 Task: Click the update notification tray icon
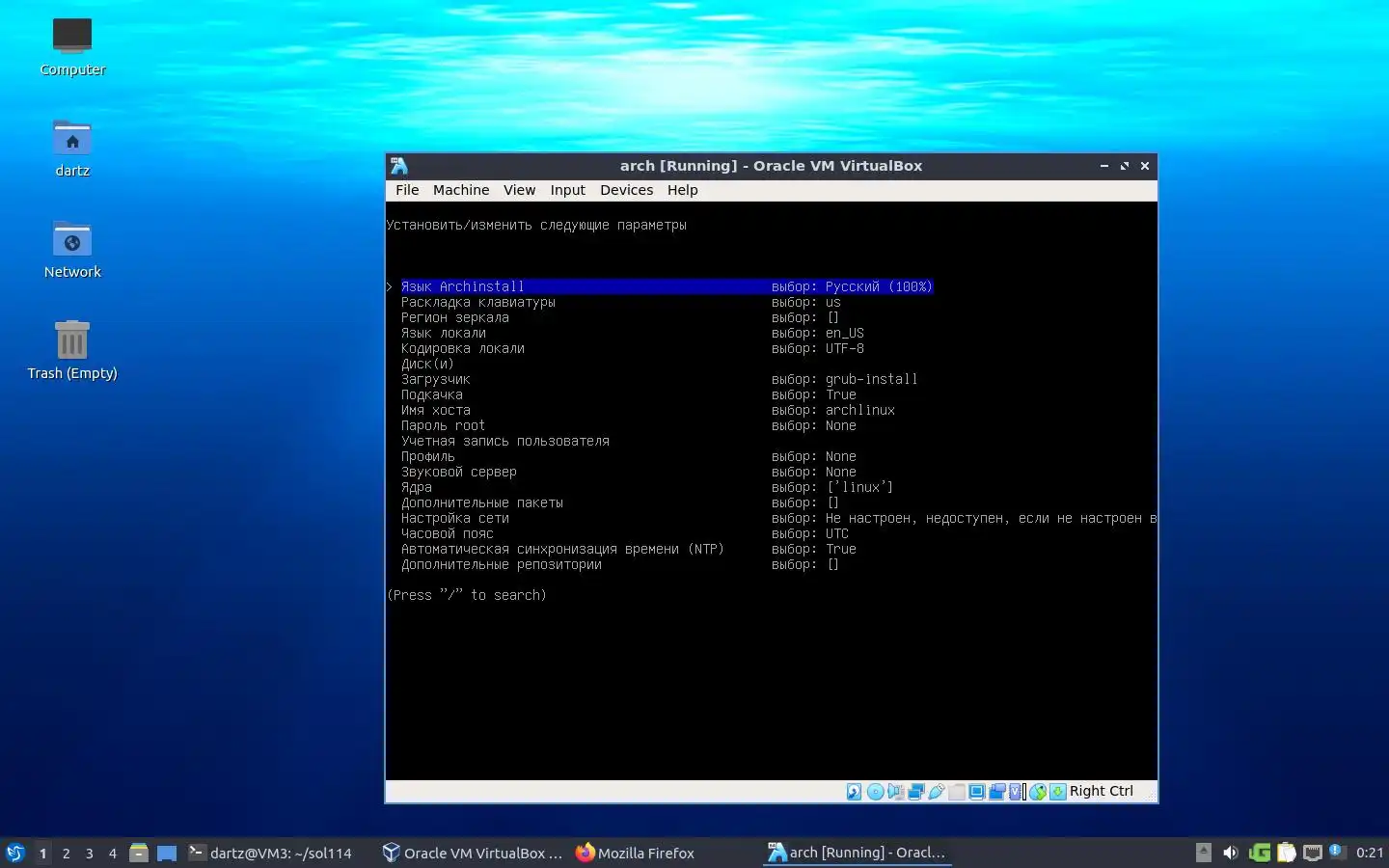tap(1337, 852)
